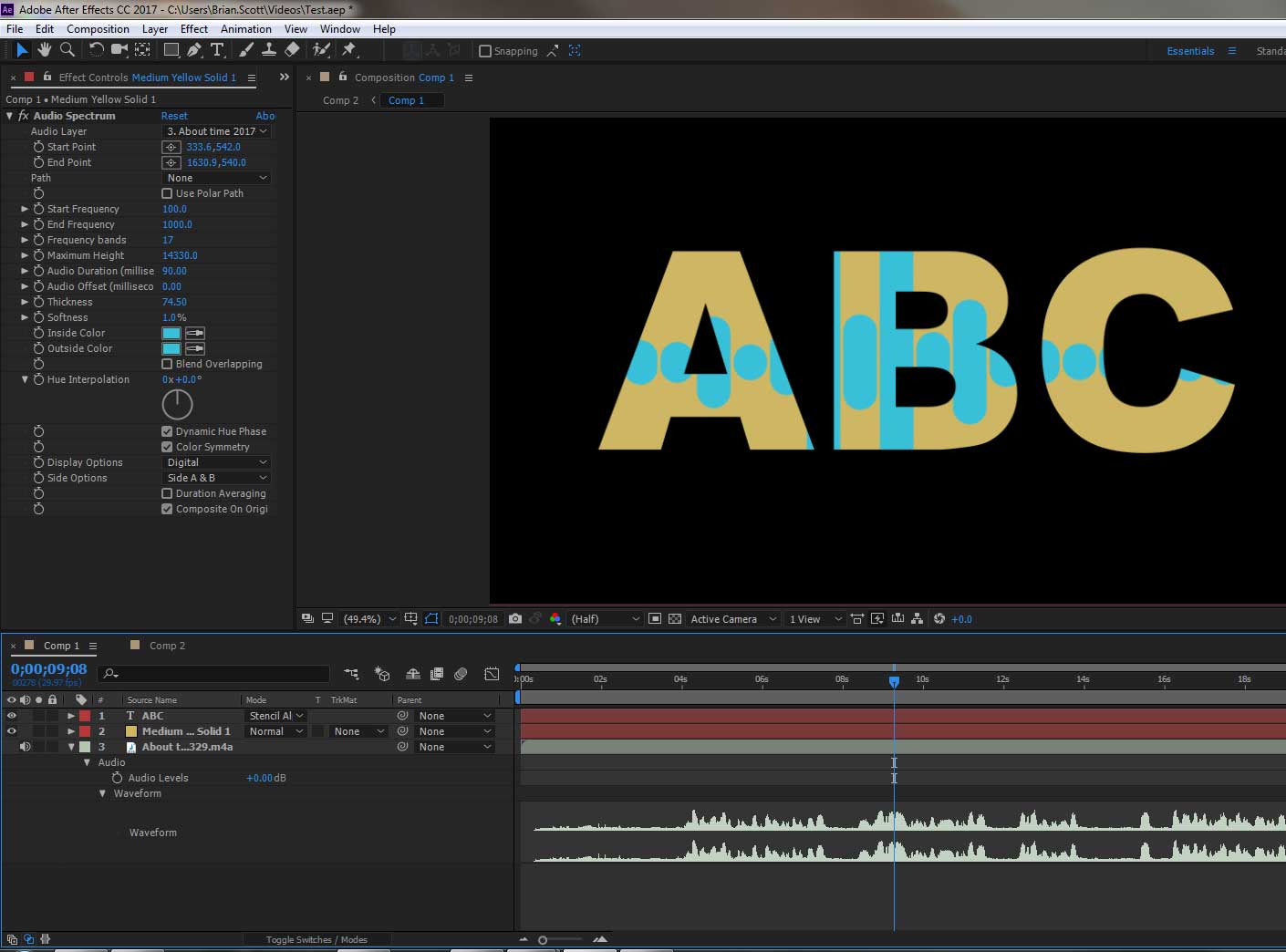This screenshot has height=952, width=1286.
Task: Reset the Audio Spectrum effect
Action: coord(174,116)
